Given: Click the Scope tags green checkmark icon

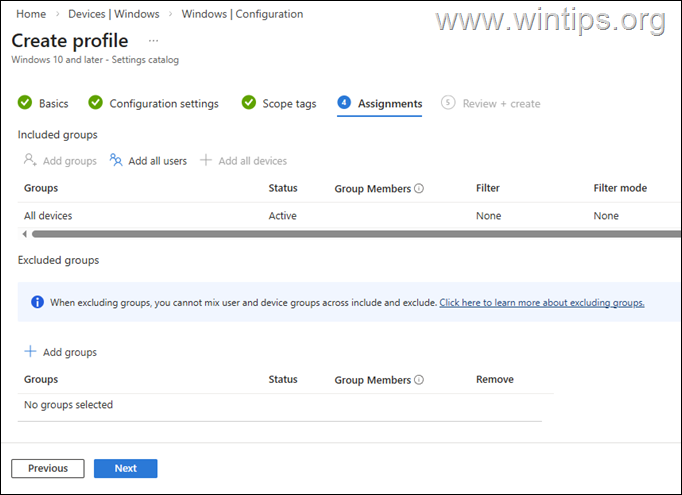Looking at the screenshot, I should coord(249,103).
